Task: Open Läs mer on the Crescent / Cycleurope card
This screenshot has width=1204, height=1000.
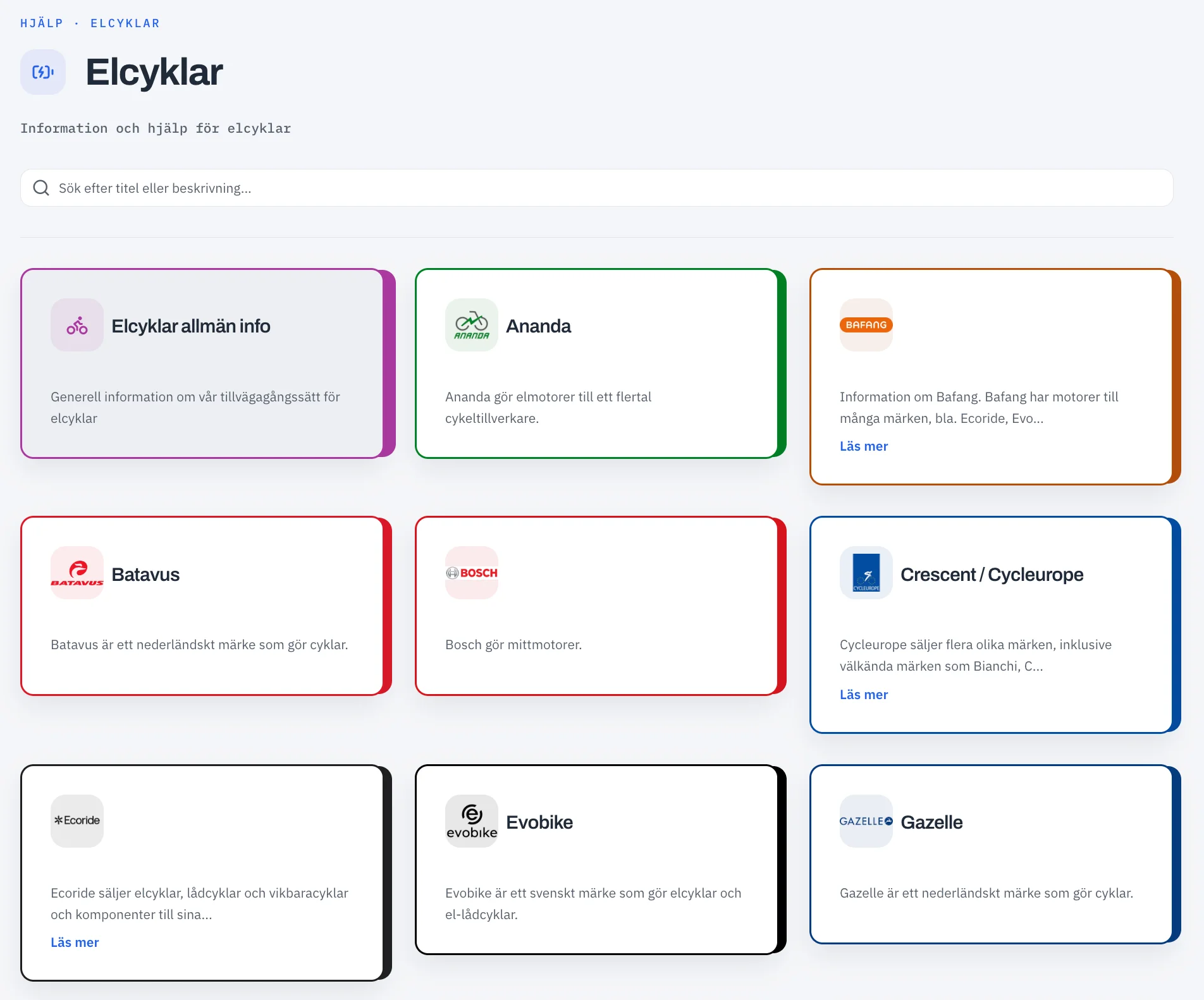Action: tap(864, 695)
